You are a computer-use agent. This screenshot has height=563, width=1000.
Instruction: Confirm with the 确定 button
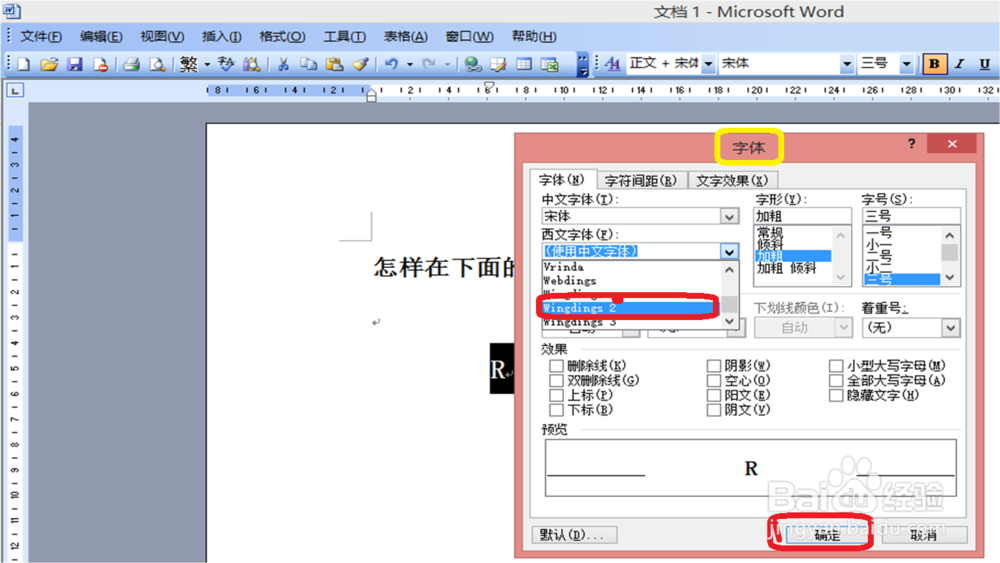coord(827,535)
